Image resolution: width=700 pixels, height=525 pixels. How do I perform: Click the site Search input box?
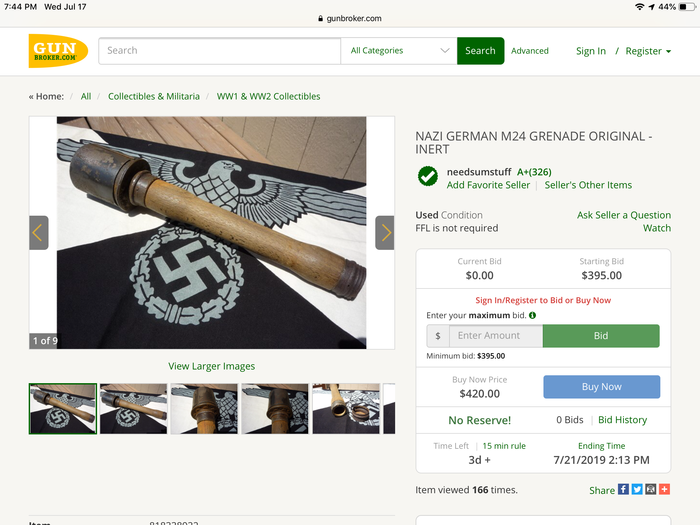coord(220,51)
